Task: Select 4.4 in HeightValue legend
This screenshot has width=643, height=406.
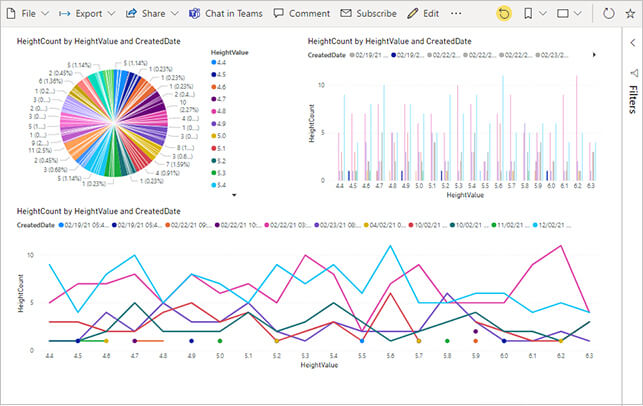Action: click(x=218, y=62)
